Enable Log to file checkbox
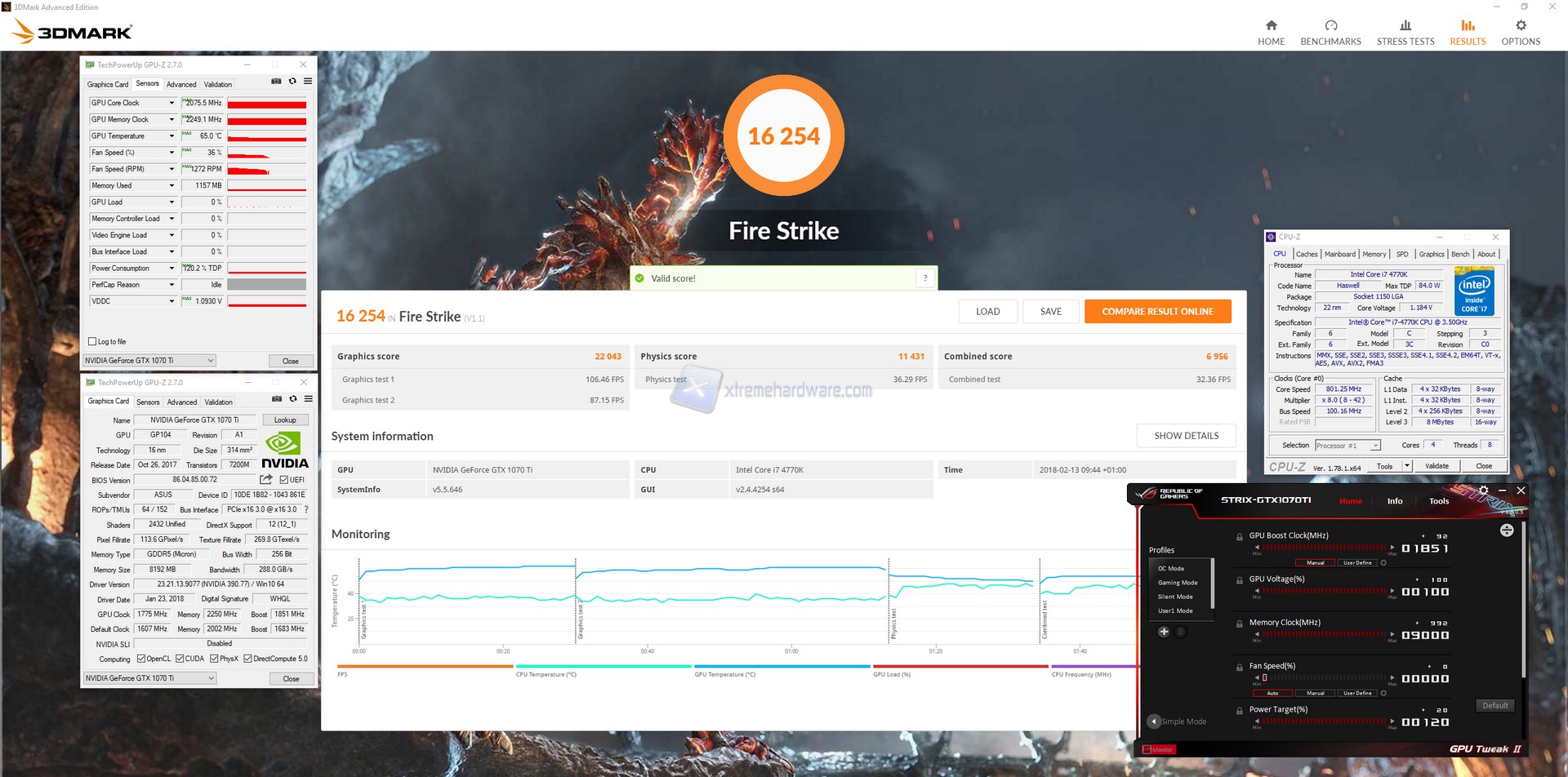Screen dimensions: 1568x777 point(92,342)
